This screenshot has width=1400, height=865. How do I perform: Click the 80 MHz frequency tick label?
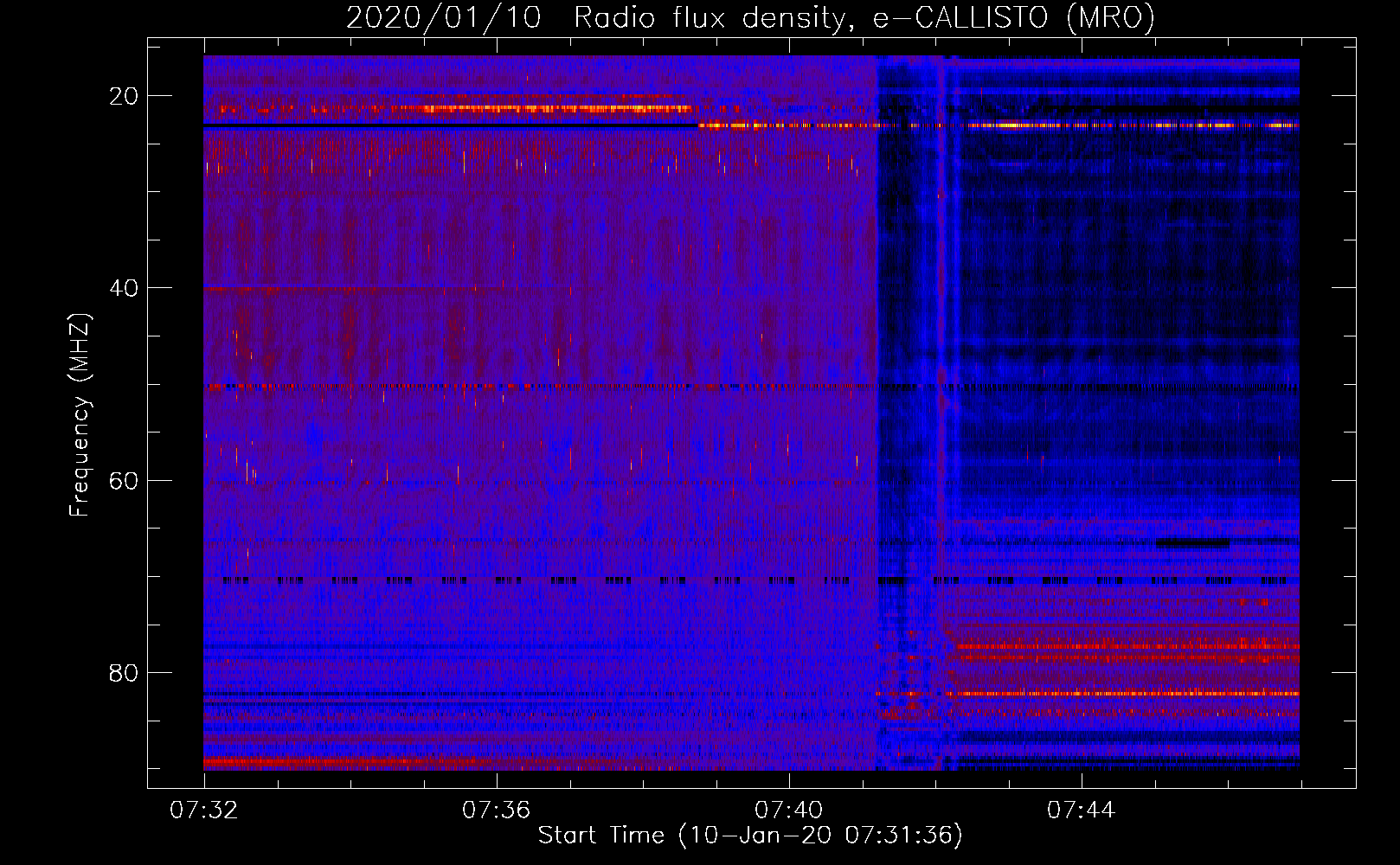click(124, 672)
